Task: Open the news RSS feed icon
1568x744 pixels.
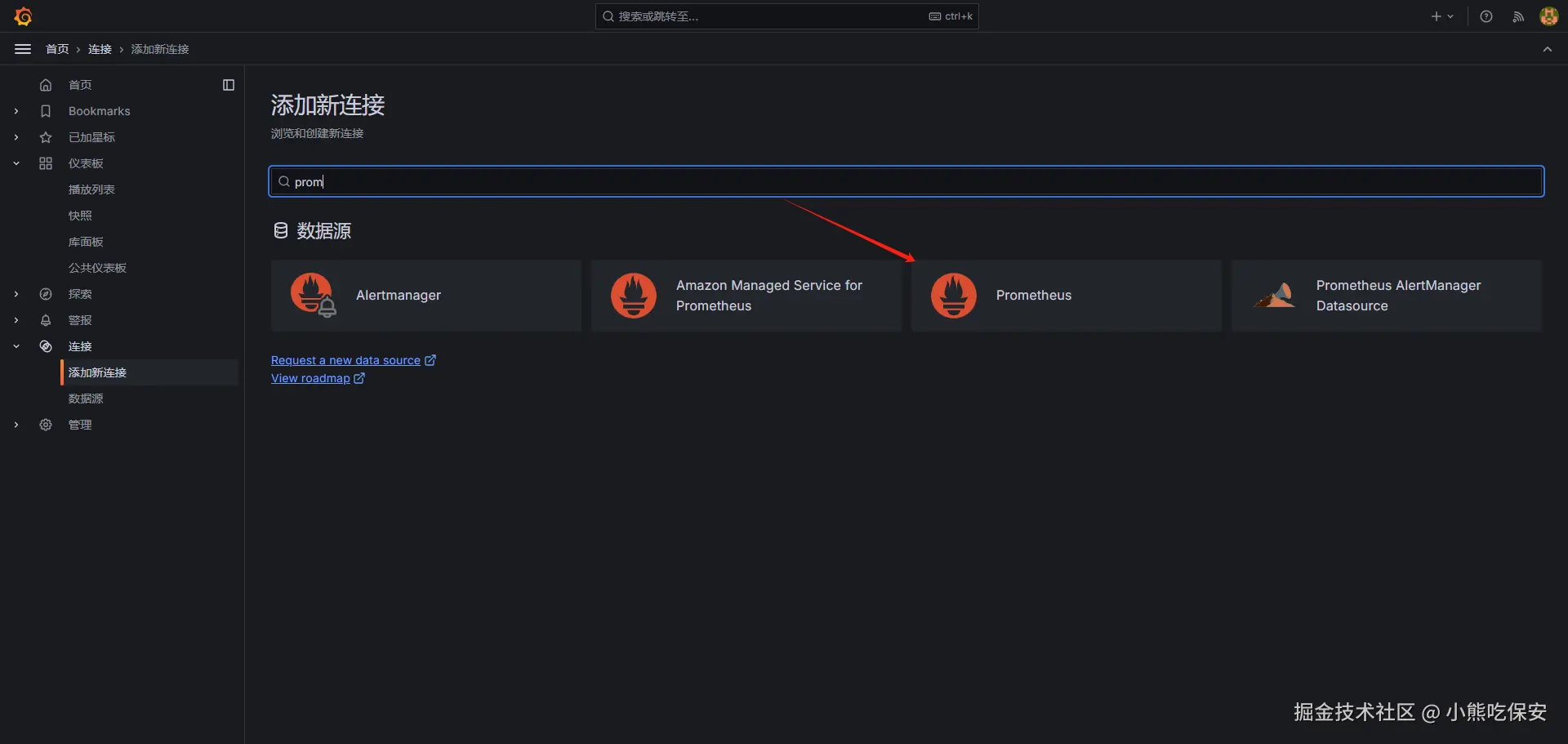Action: 1518,16
